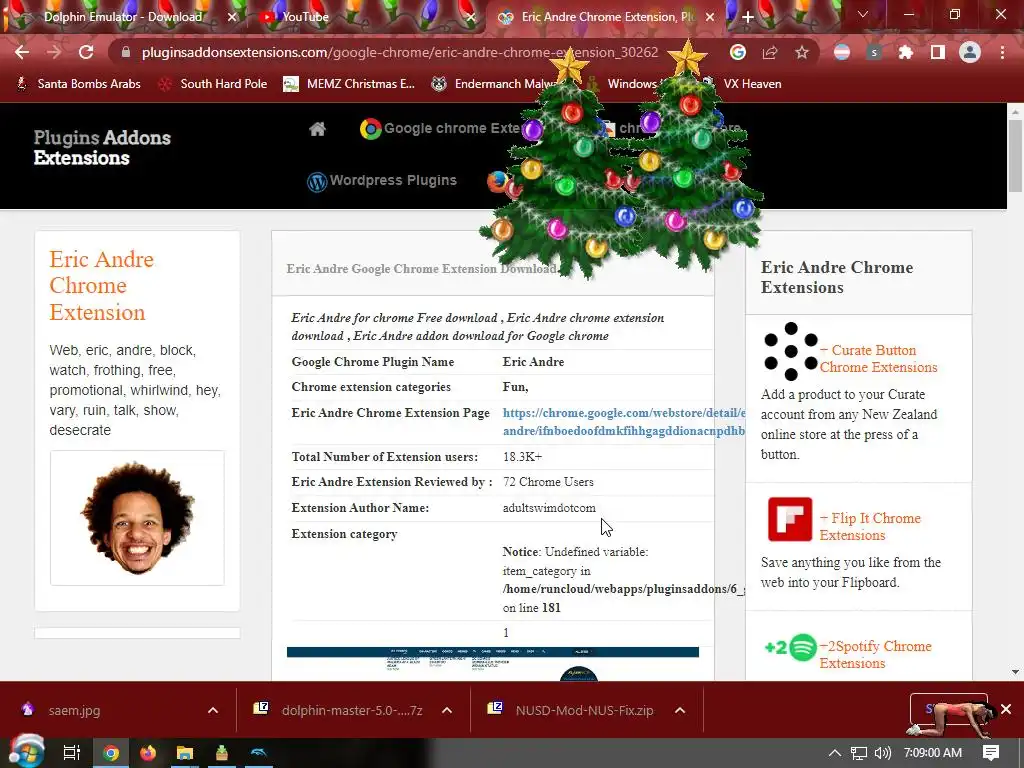This screenshot has width=1024, height=768.
Task: Select the 'adultswimdotcom' author text
Action: click(x=549, y=508)
